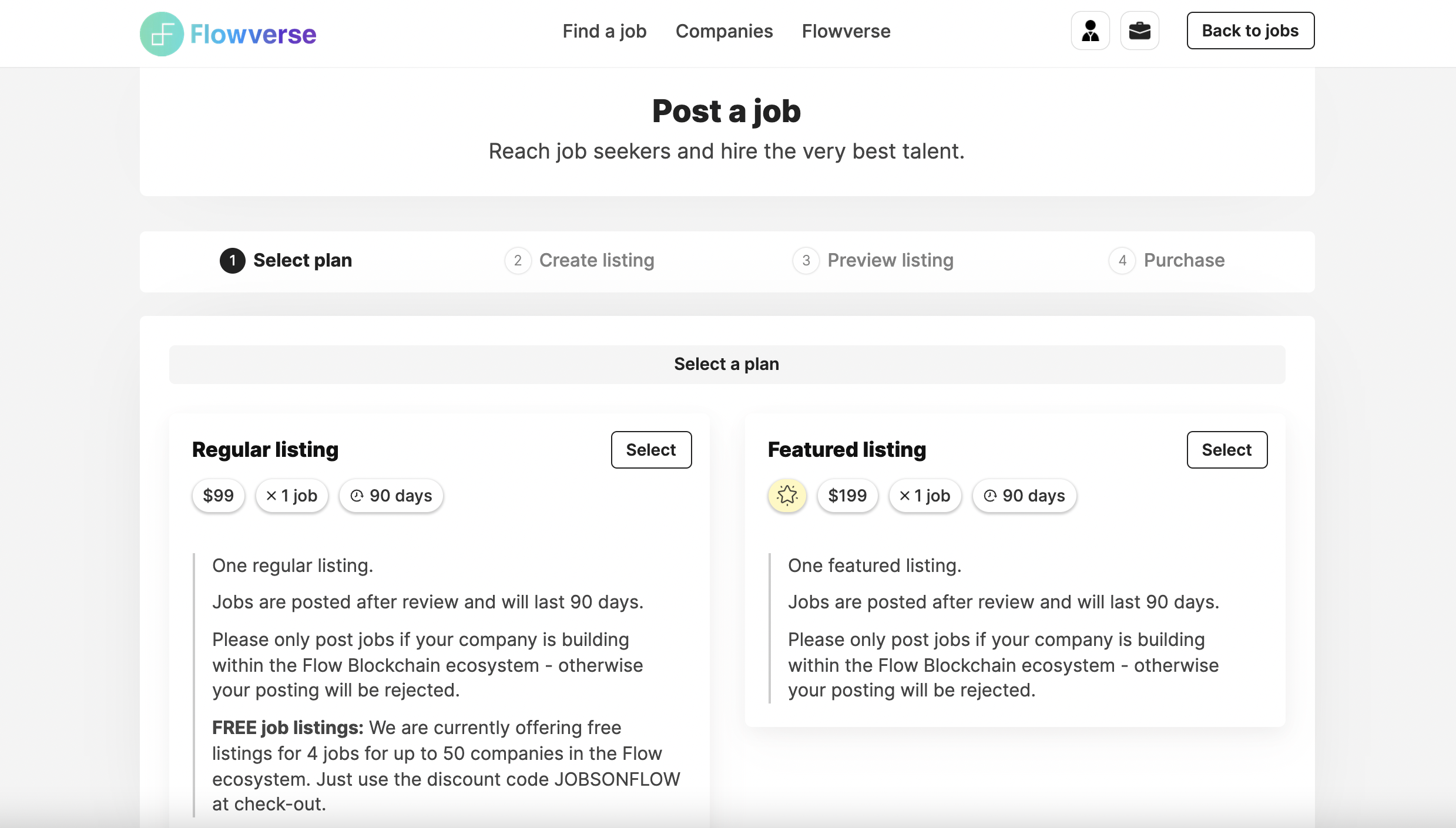The image size is (1456, 828).
Task: Click the step 3 number circle
Action: [x=806, y=261]
